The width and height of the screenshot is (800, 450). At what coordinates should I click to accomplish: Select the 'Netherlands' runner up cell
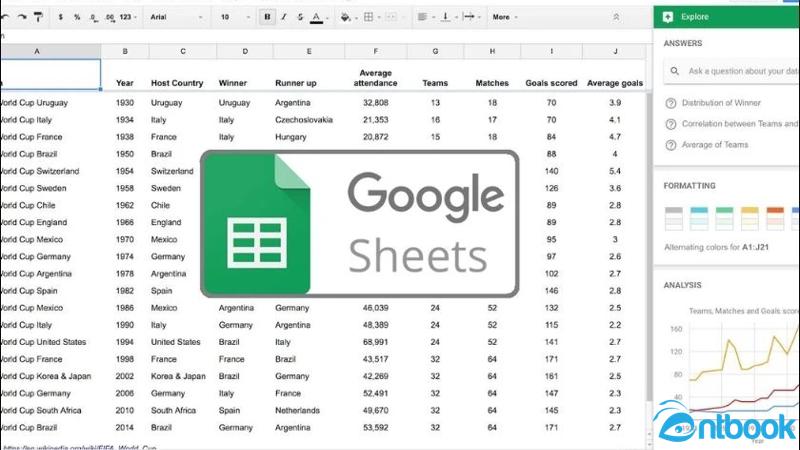297,410
